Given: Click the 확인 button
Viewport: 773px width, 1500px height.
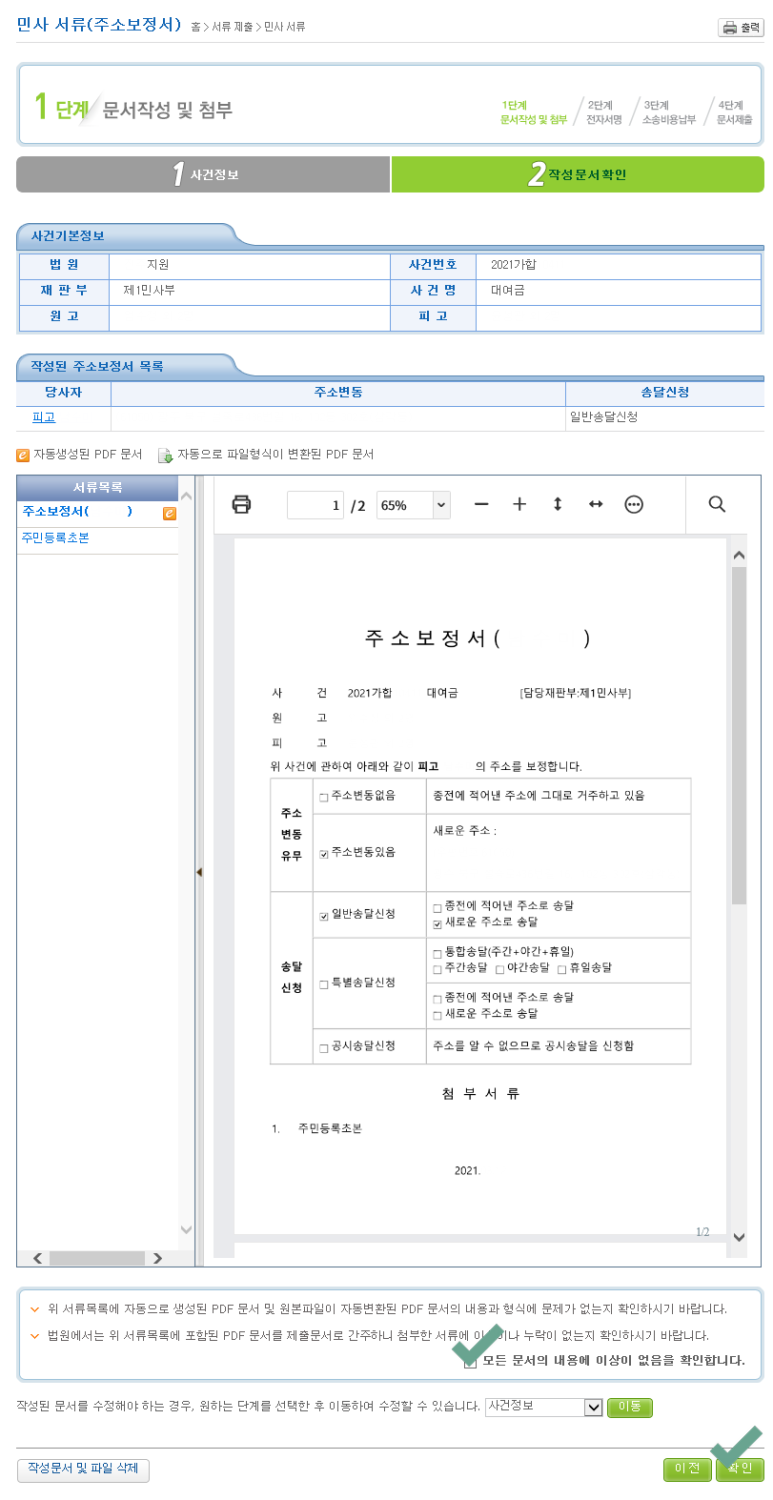Looking at the screenshot, I should pyautogui.click(x=740, y=1469).
